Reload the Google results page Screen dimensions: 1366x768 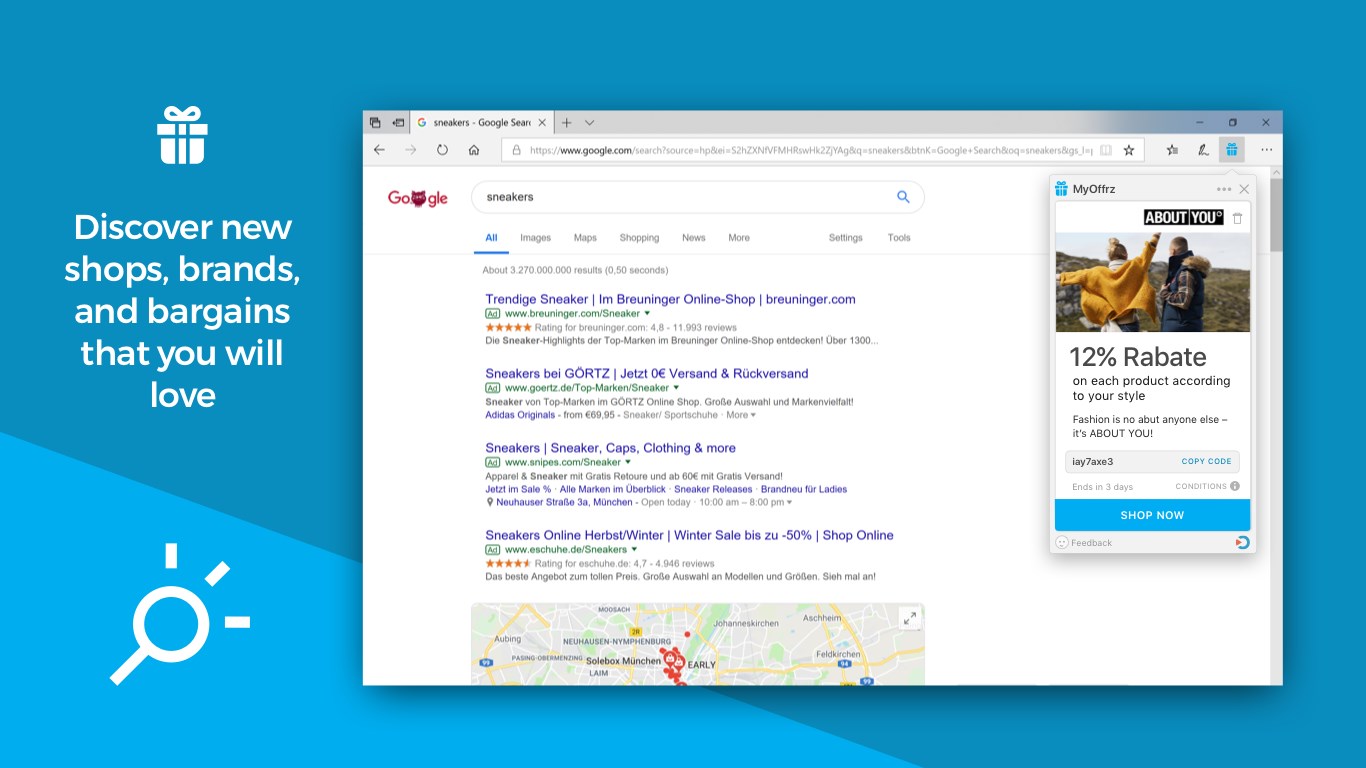tap(442, 150)
